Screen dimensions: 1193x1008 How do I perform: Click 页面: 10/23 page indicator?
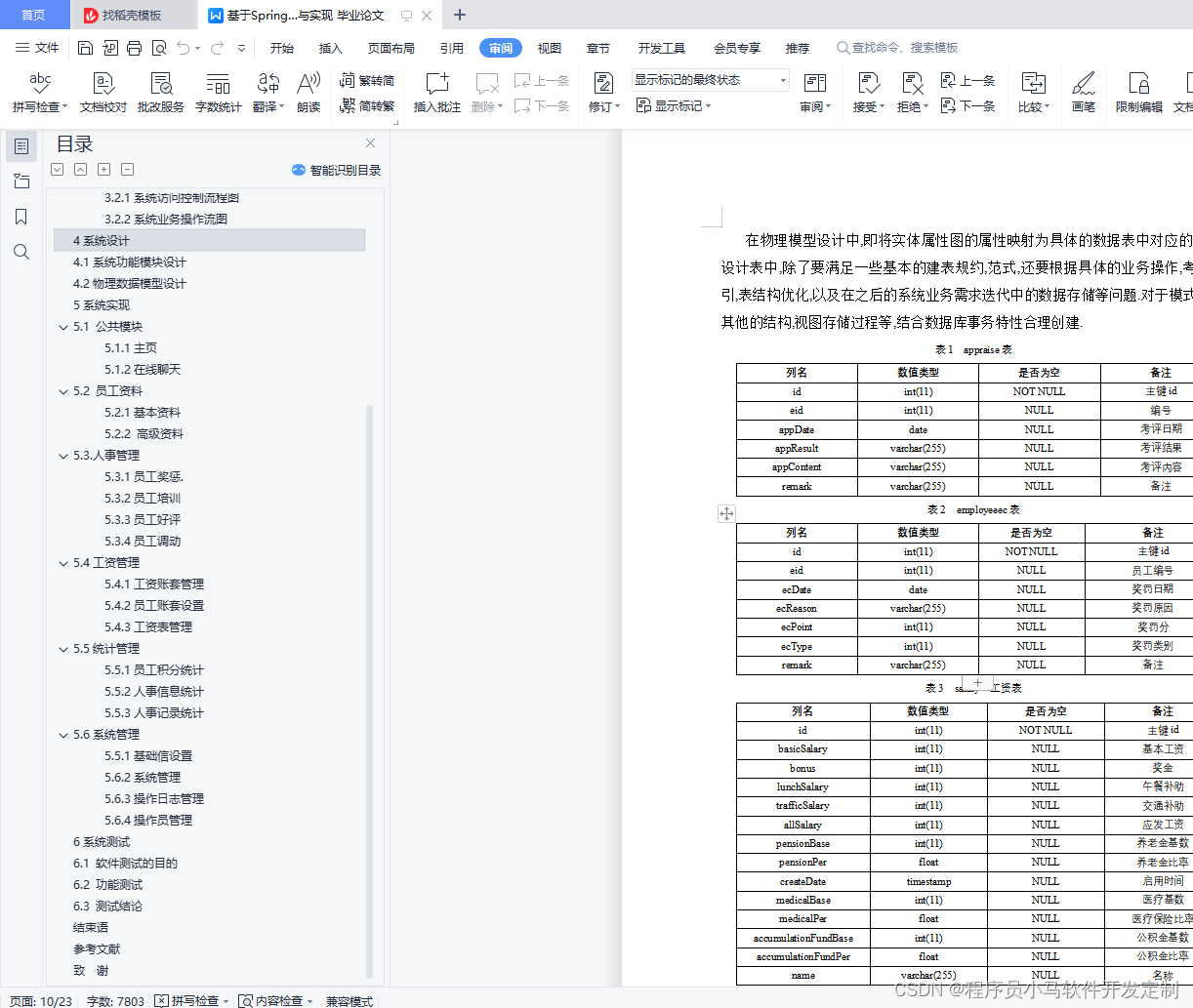pyautogui.click(x=41, y=1000)
